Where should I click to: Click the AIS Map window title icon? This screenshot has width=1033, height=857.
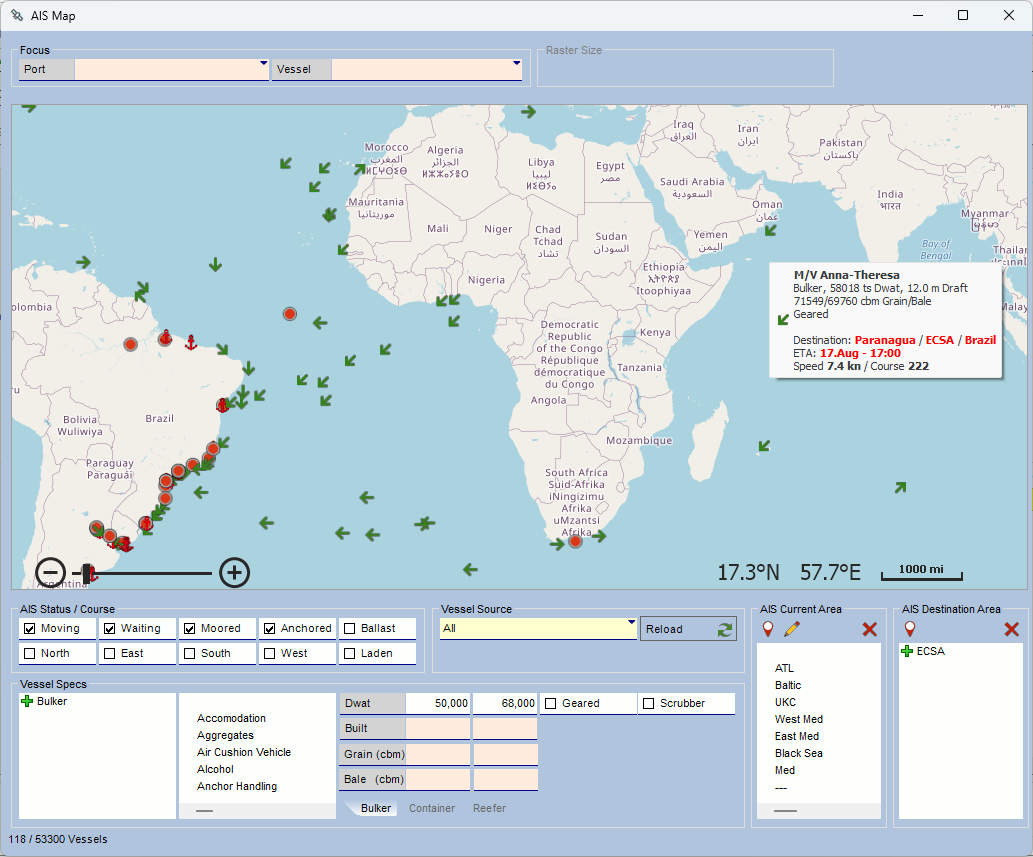[x=17, y=15]
